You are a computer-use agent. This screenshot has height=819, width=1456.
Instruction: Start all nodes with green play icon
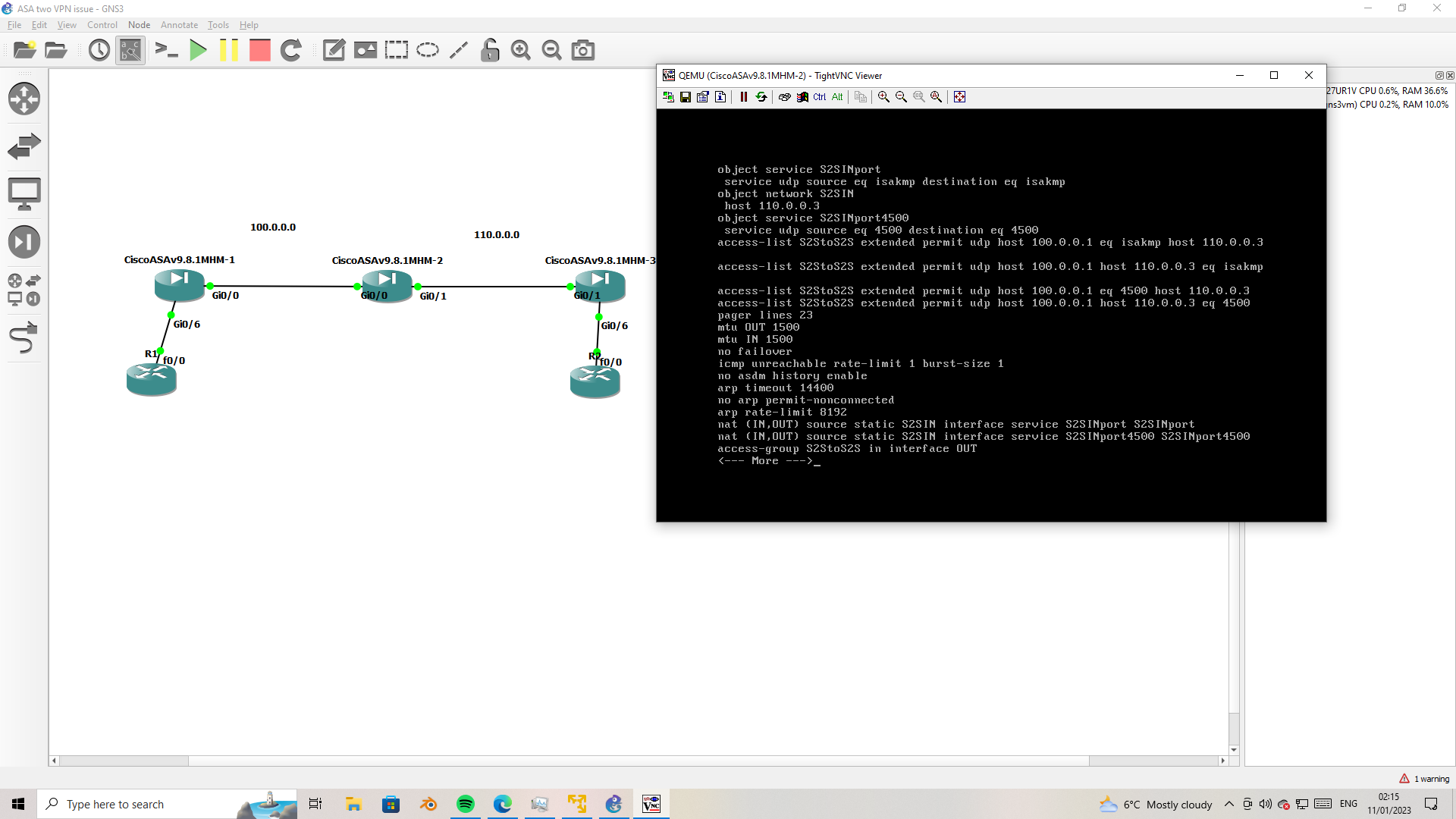tap(198, 50)
